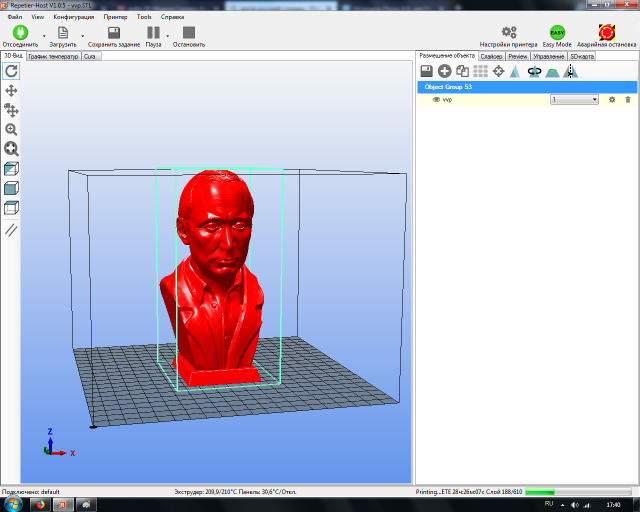Open dropdown arrow next to Отсоединить

44,36
